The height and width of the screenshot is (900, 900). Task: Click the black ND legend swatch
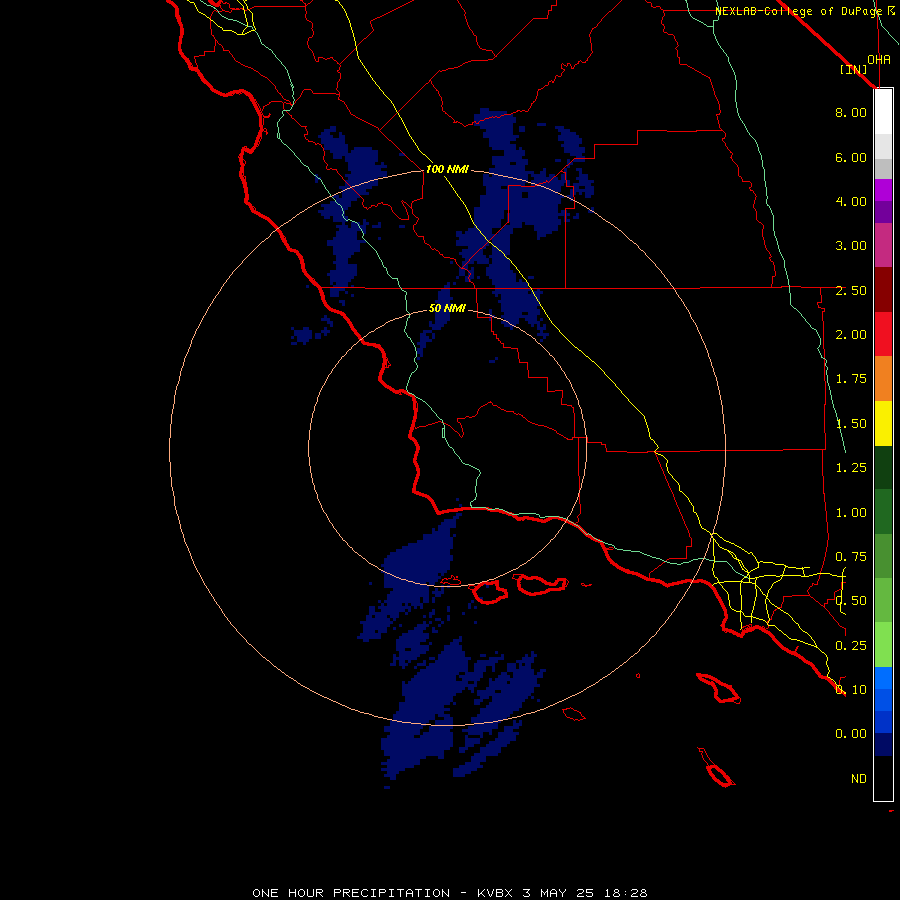(883, 778)
